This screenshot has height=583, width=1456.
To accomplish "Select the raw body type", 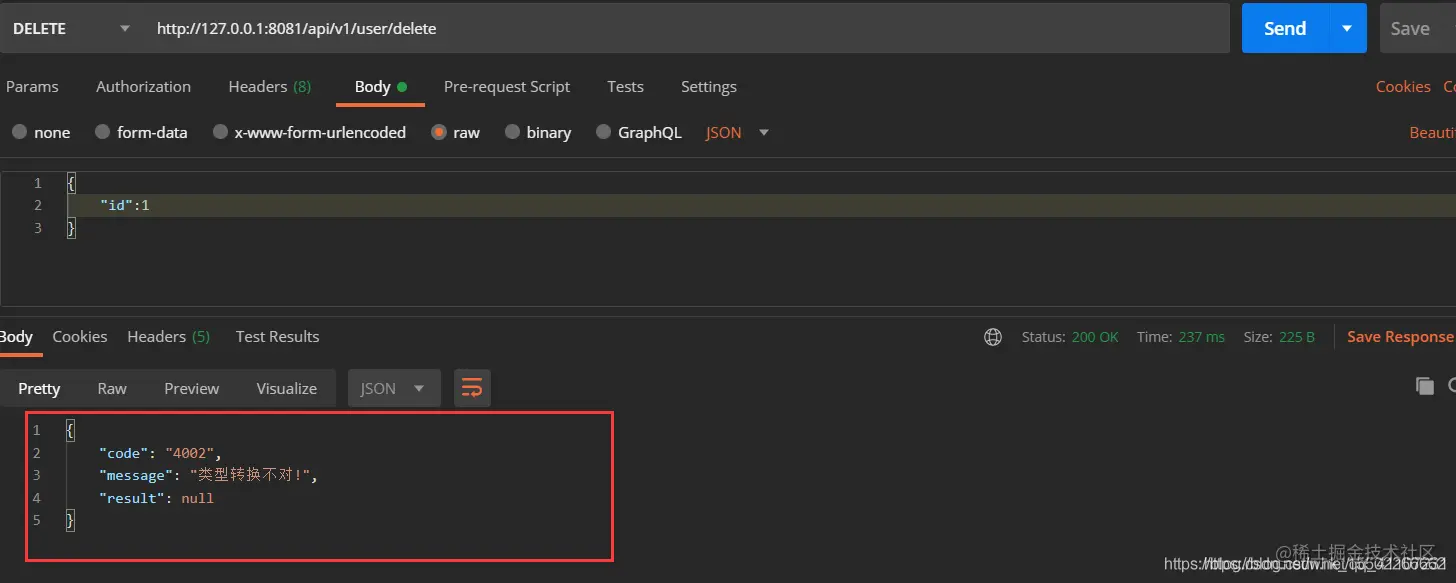I will (456, 132).
